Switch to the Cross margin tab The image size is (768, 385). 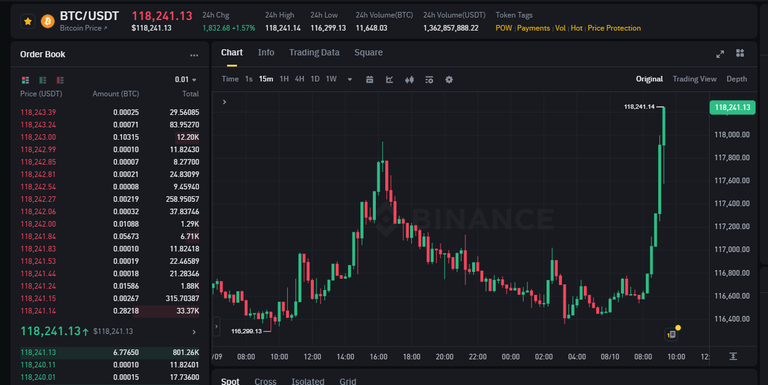tap(265, 381)
